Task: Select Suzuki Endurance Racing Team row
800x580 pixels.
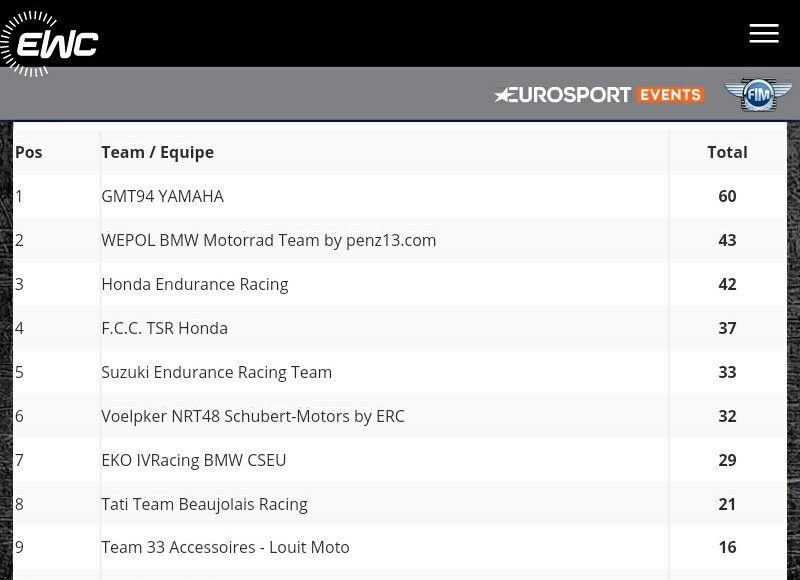Action: click(x=216, y=373)
